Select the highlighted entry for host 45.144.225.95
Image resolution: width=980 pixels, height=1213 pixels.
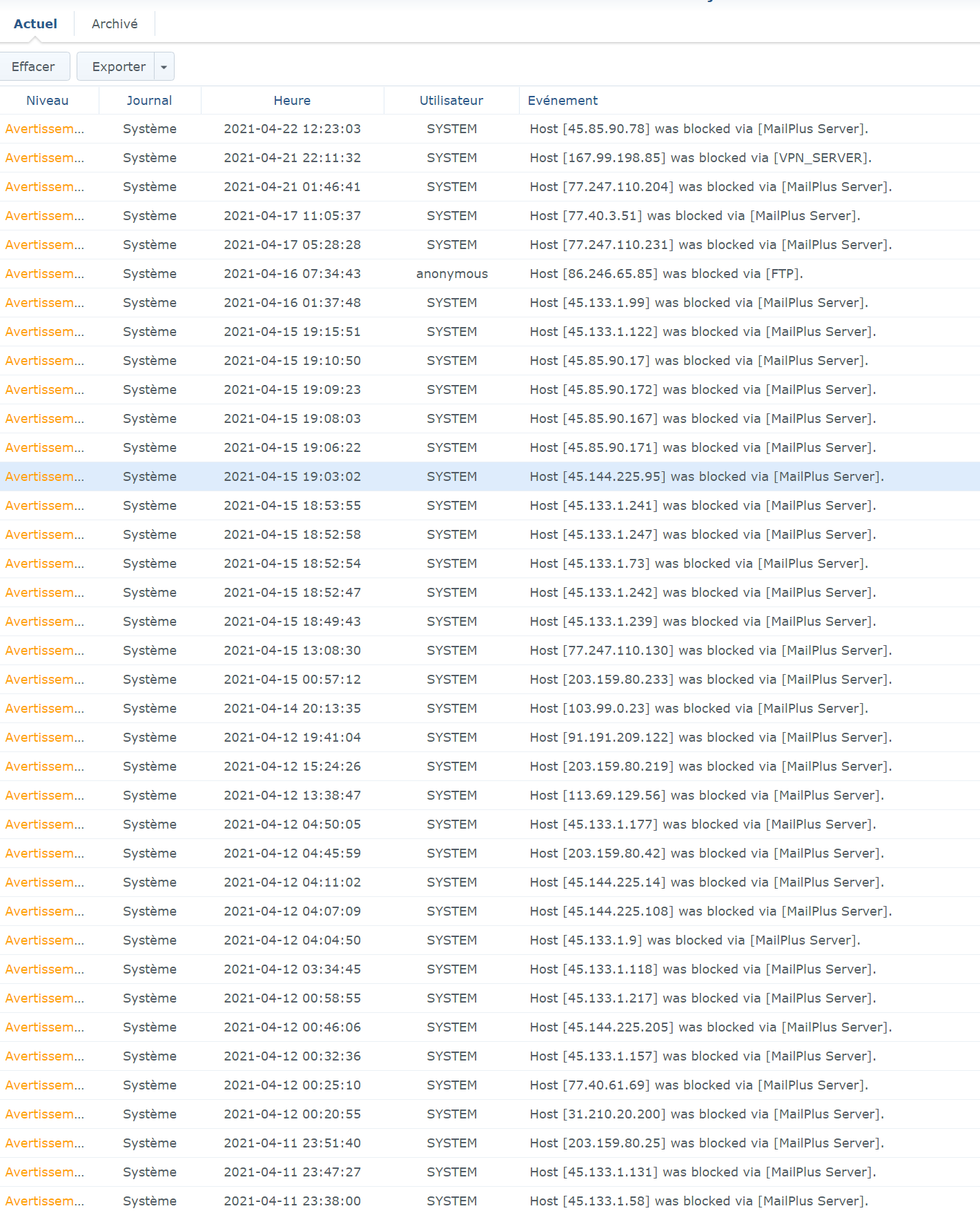(490, 477)
